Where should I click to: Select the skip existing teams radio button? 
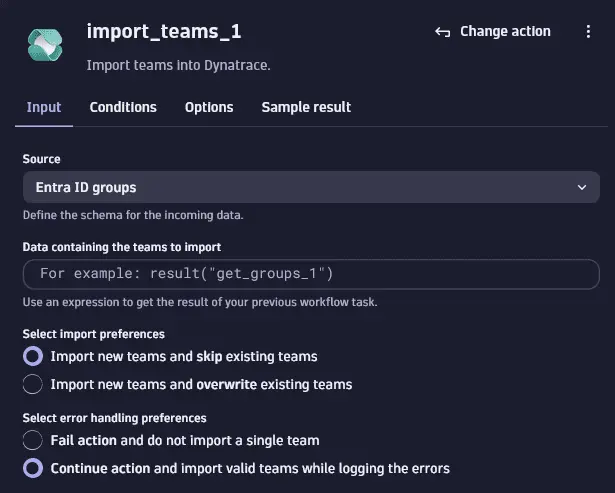33,356
